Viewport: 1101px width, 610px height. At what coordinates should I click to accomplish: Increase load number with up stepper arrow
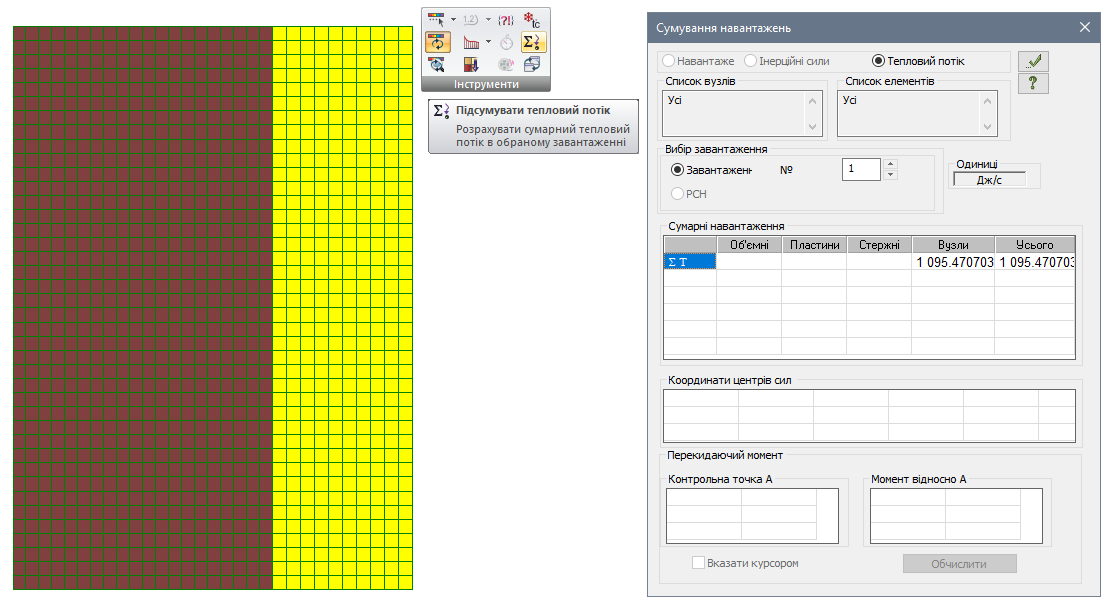[x=890, y=164]
